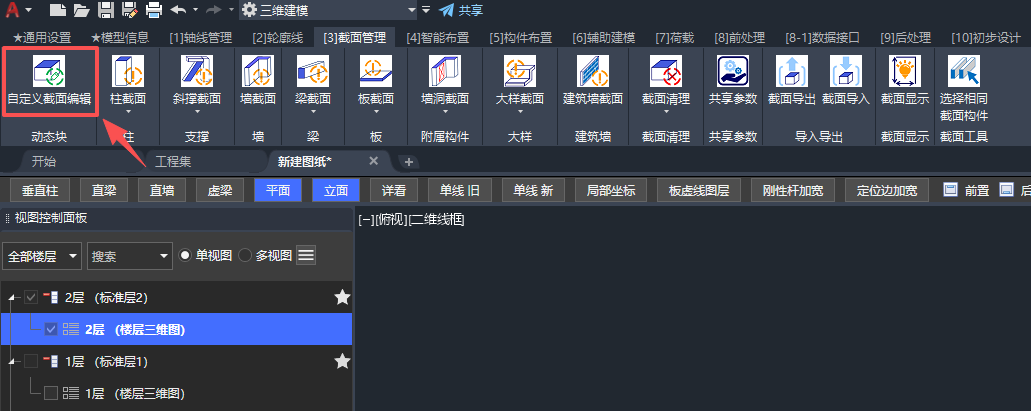Viewport: 1031px width, 411px height.
Task: Collapse the 2层 (标准层2) tree node
Action: point(11,298)
